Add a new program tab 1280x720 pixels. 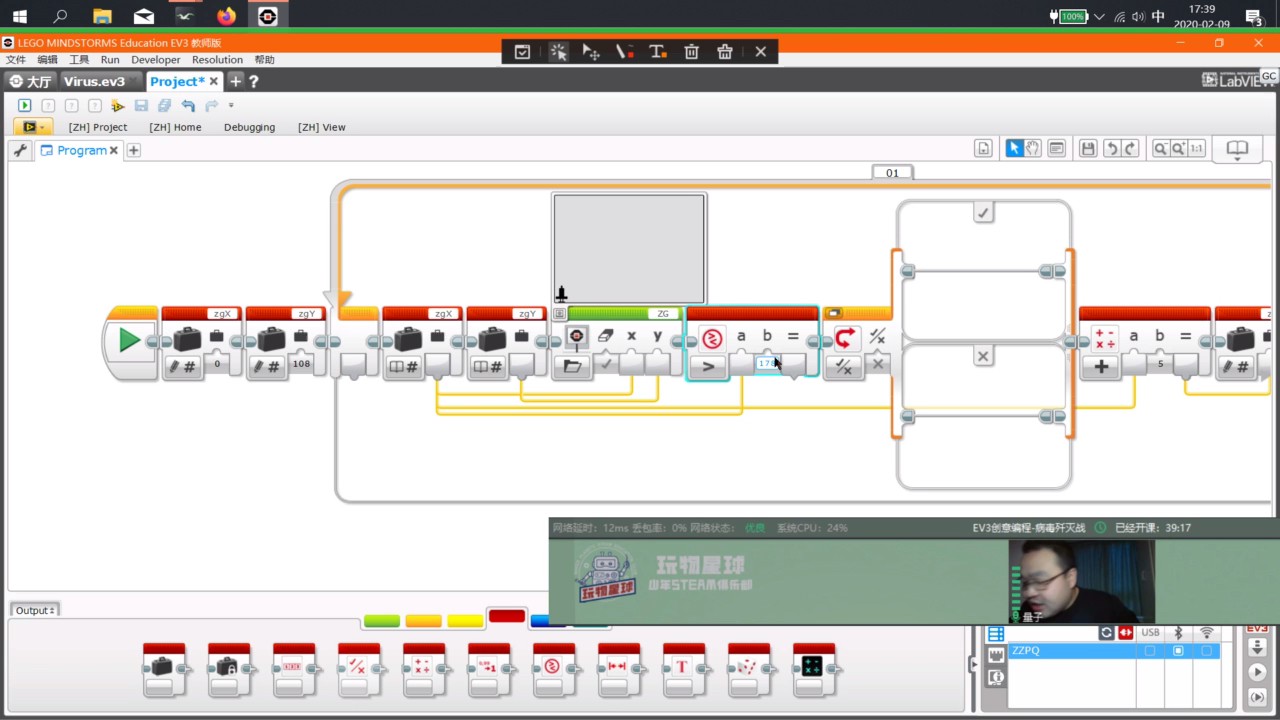pos(133,150)
